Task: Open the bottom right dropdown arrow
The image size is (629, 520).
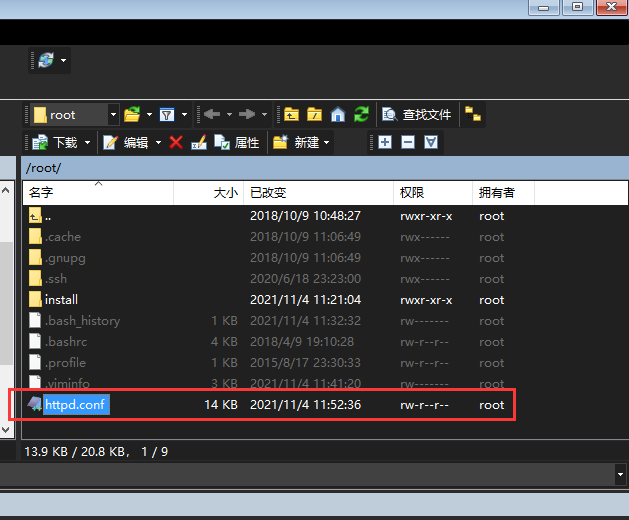Action: pos(621,475)
